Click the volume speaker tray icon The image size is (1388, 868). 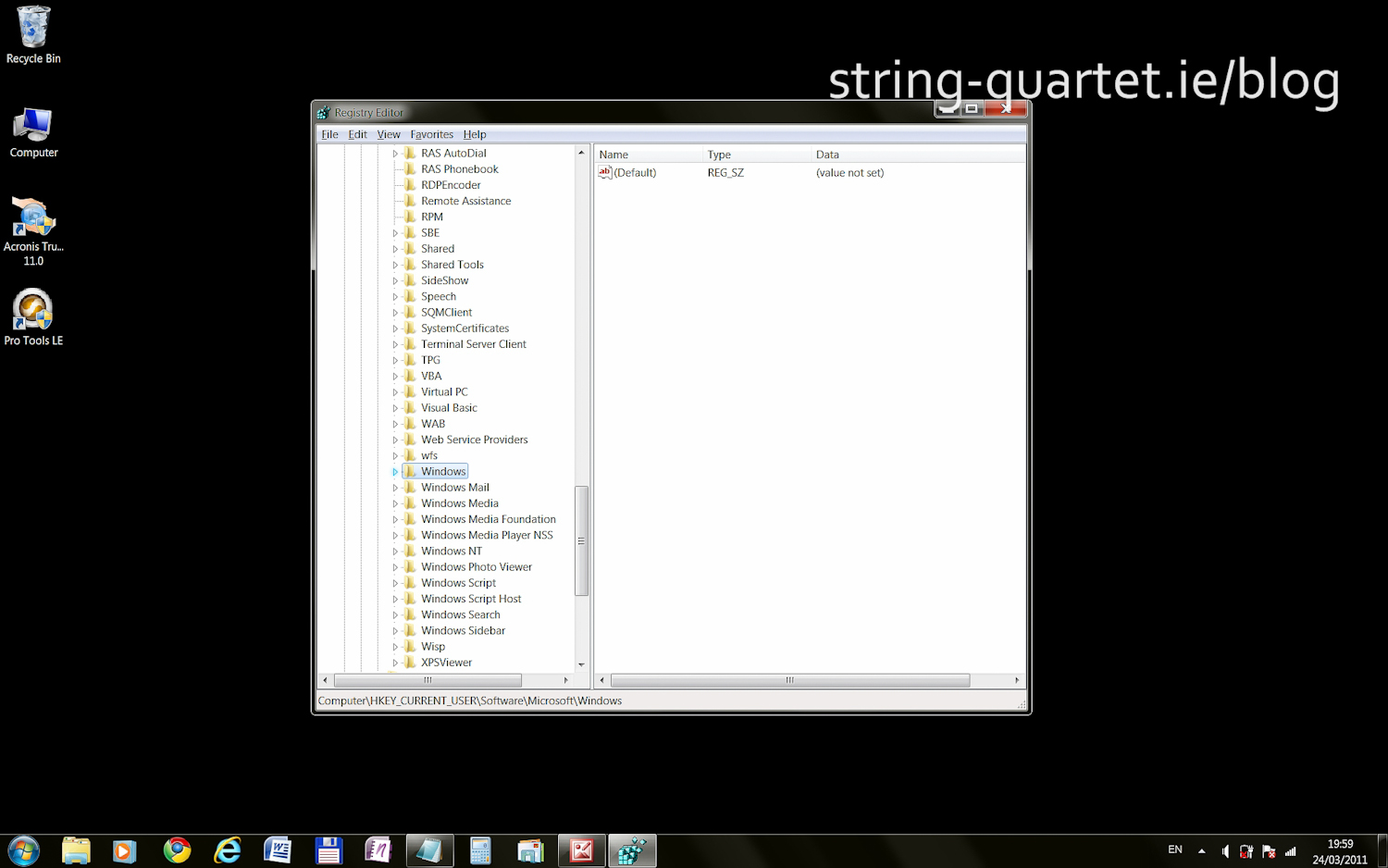point(1225,851)
